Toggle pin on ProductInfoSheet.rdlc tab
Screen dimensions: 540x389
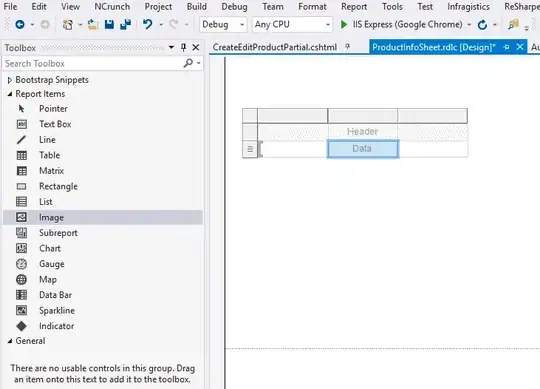point(506,47)
